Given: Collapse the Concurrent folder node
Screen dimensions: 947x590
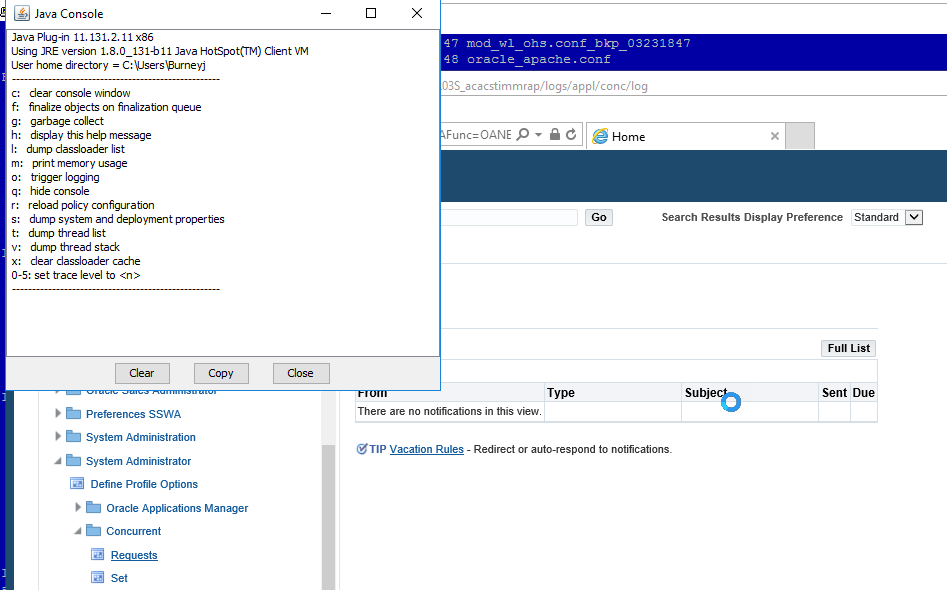Looking at the screenshot, I should [x=79, y=531].
